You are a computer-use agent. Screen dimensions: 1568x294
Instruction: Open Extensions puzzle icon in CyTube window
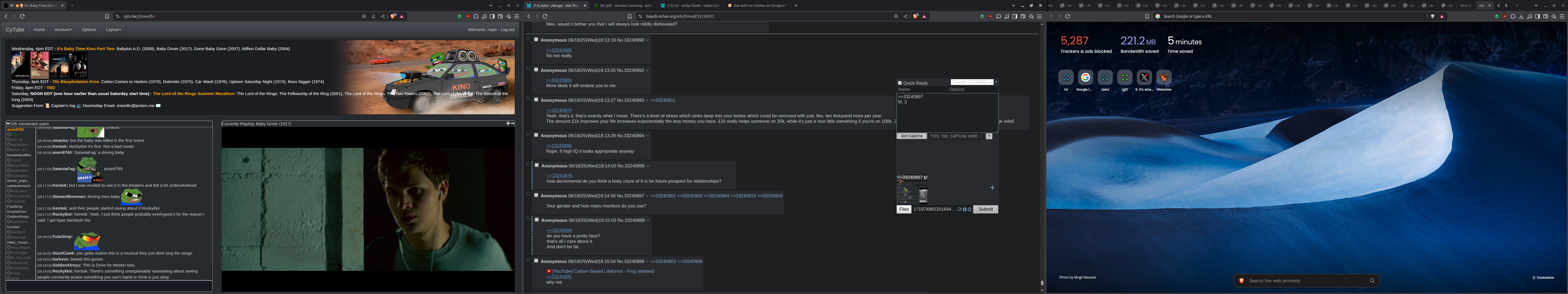(x=476, y=16)
